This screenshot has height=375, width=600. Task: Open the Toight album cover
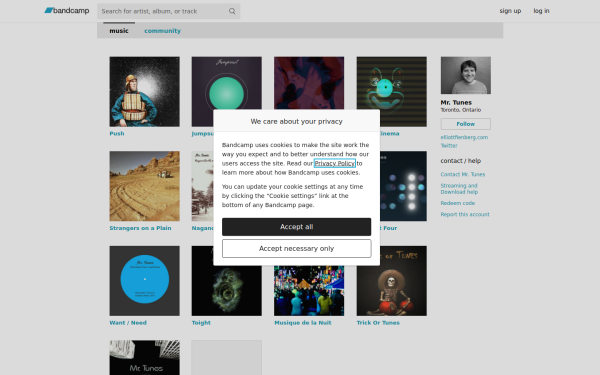(227, 291)
